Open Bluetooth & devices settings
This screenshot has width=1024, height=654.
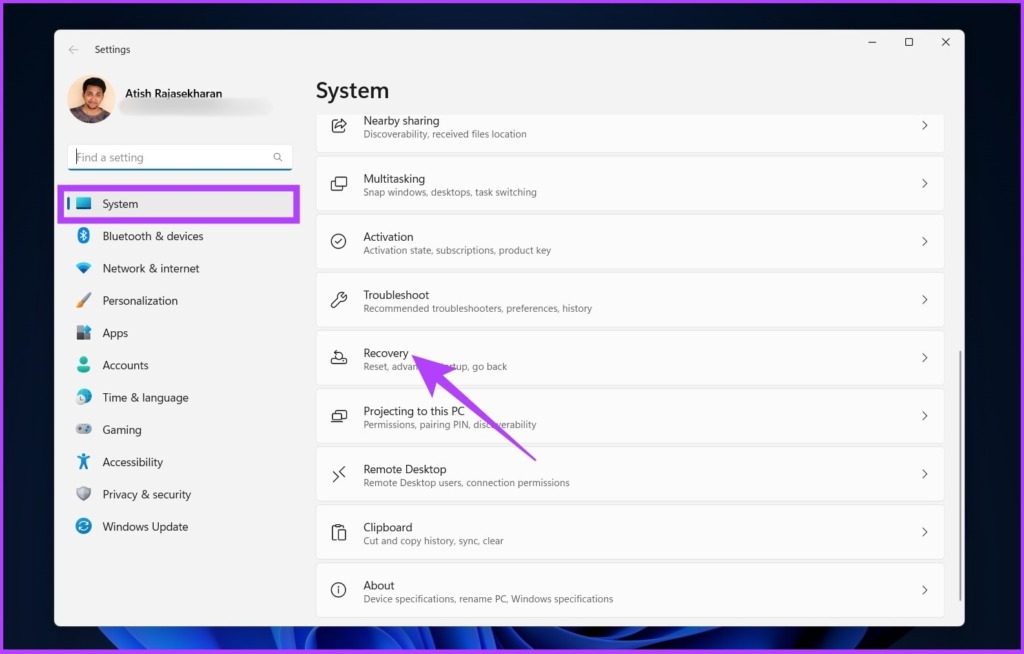(x=179, y=236)
